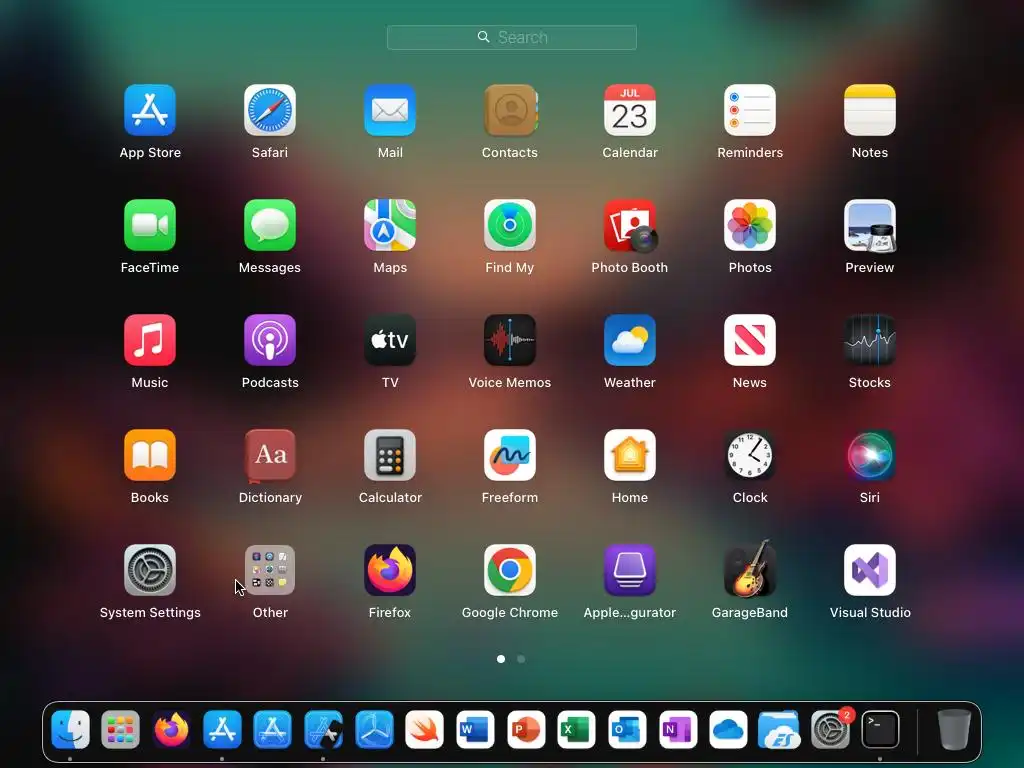Launch Apple Configurator

pos(630,570)
